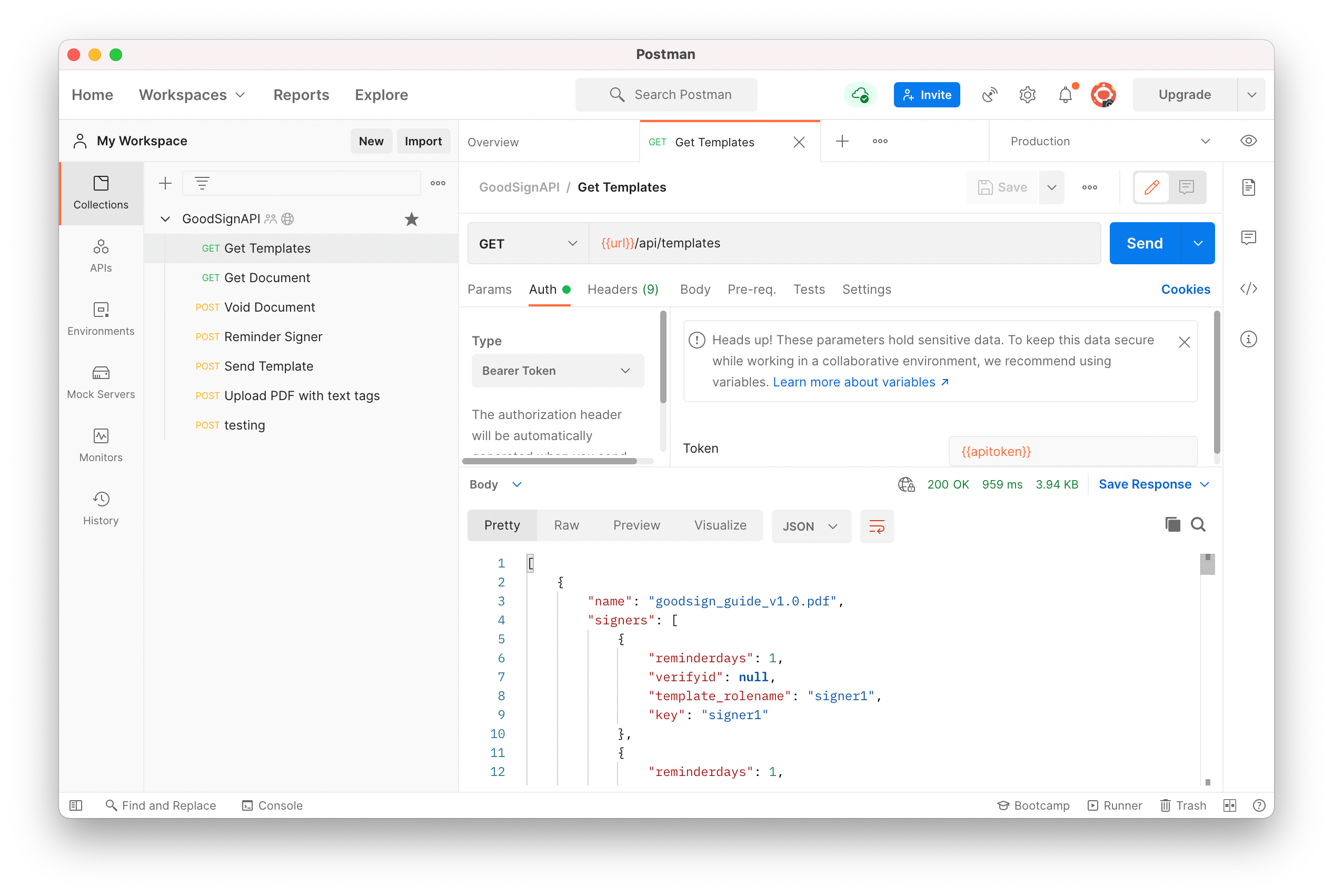Open the Production environment selector
The image size is (1333, 896).
[1110, 141]
